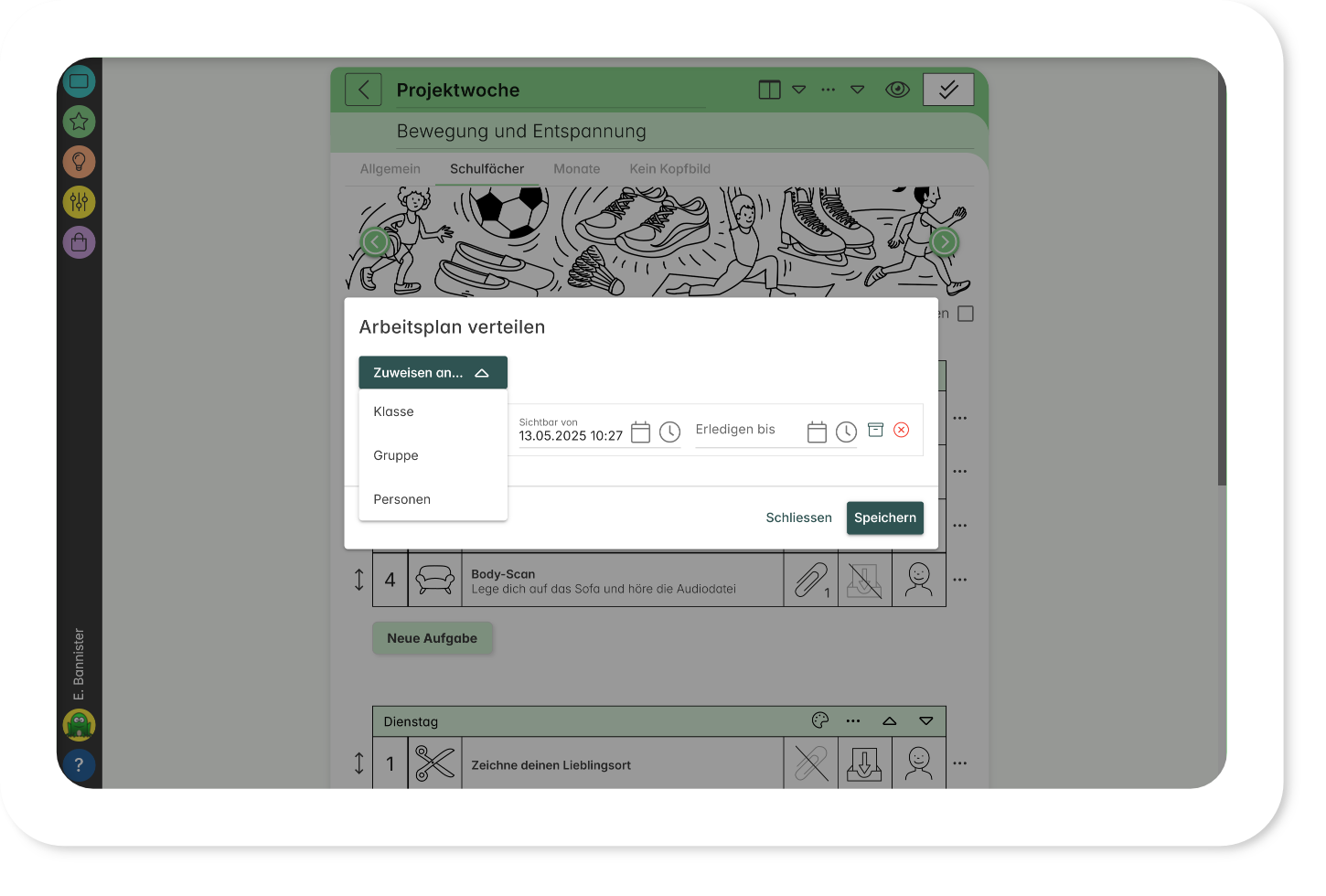Click the blue help question mark icon

79,765
